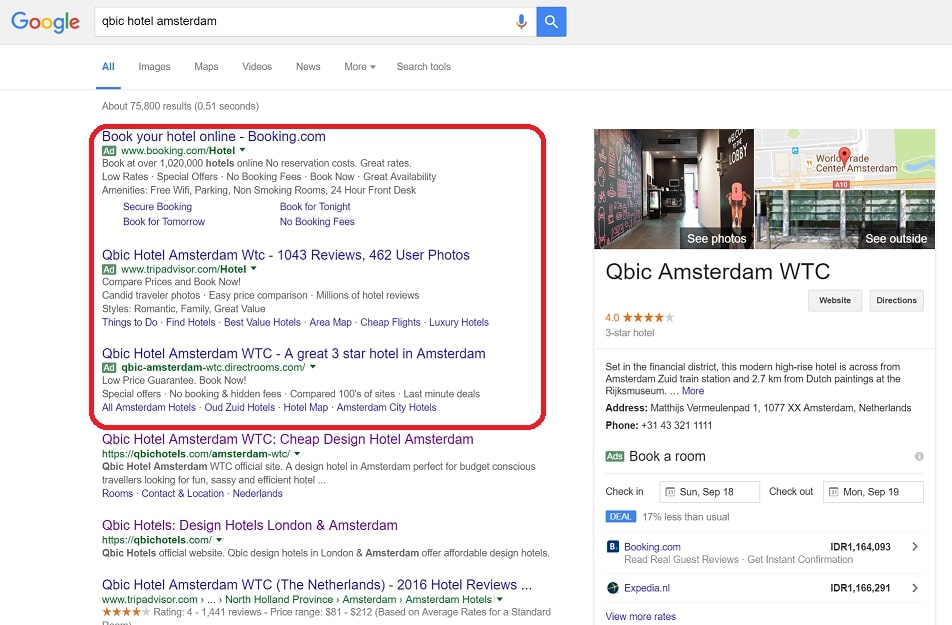Switch to Images tab
The width and height of the screenshot is (952, 625).
(154, 67)
